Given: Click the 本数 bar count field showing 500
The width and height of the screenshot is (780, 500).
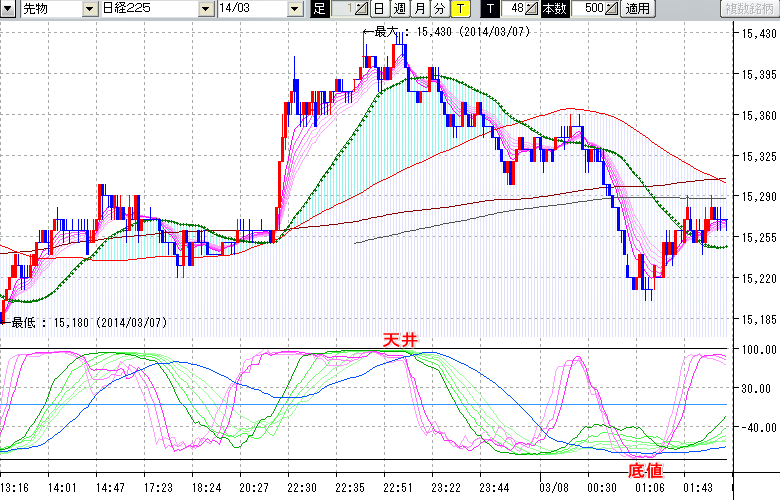Looking at the screenshot, I should 589,9.
